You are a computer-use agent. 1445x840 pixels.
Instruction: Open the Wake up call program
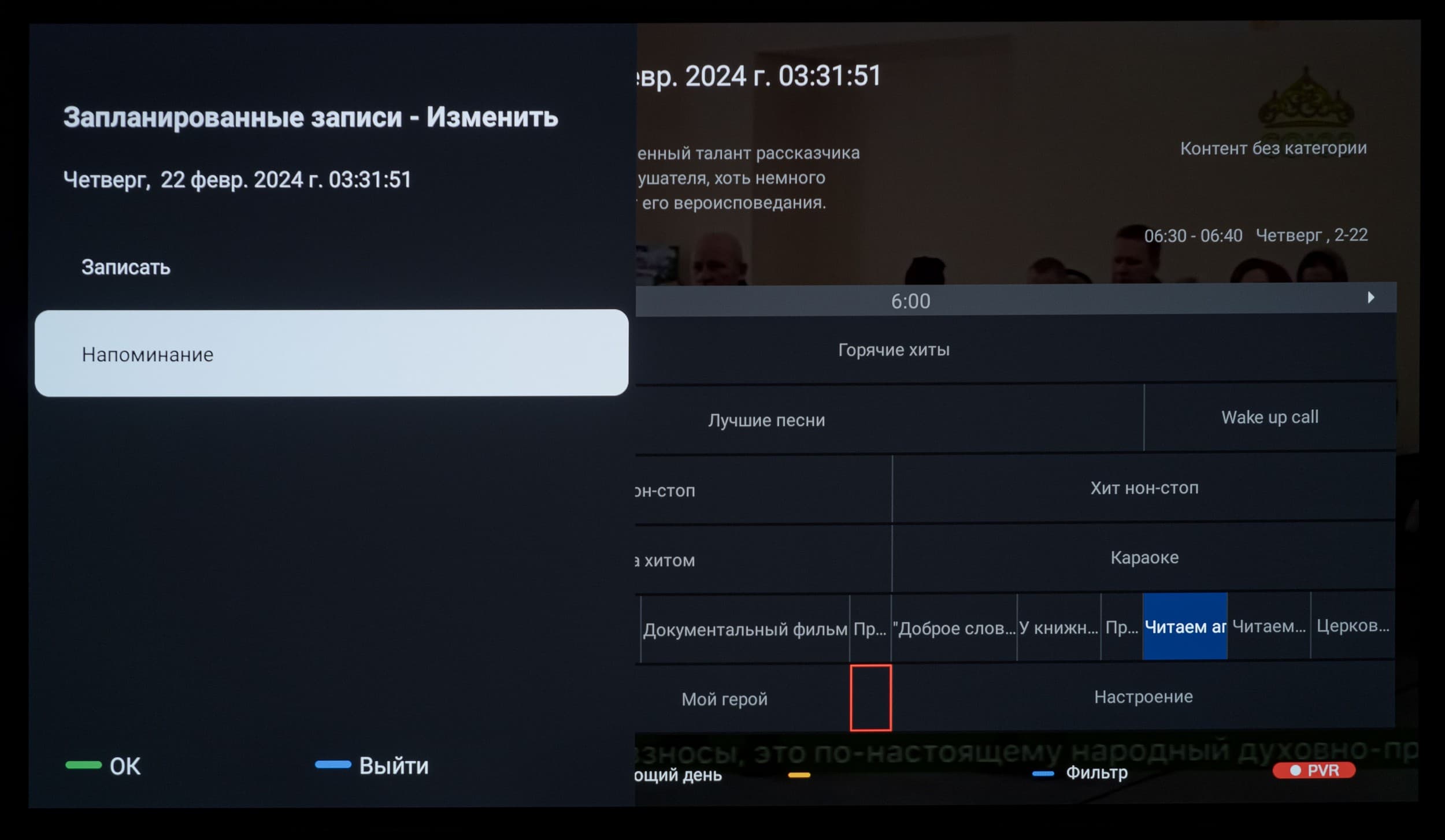coord(1269,417)
